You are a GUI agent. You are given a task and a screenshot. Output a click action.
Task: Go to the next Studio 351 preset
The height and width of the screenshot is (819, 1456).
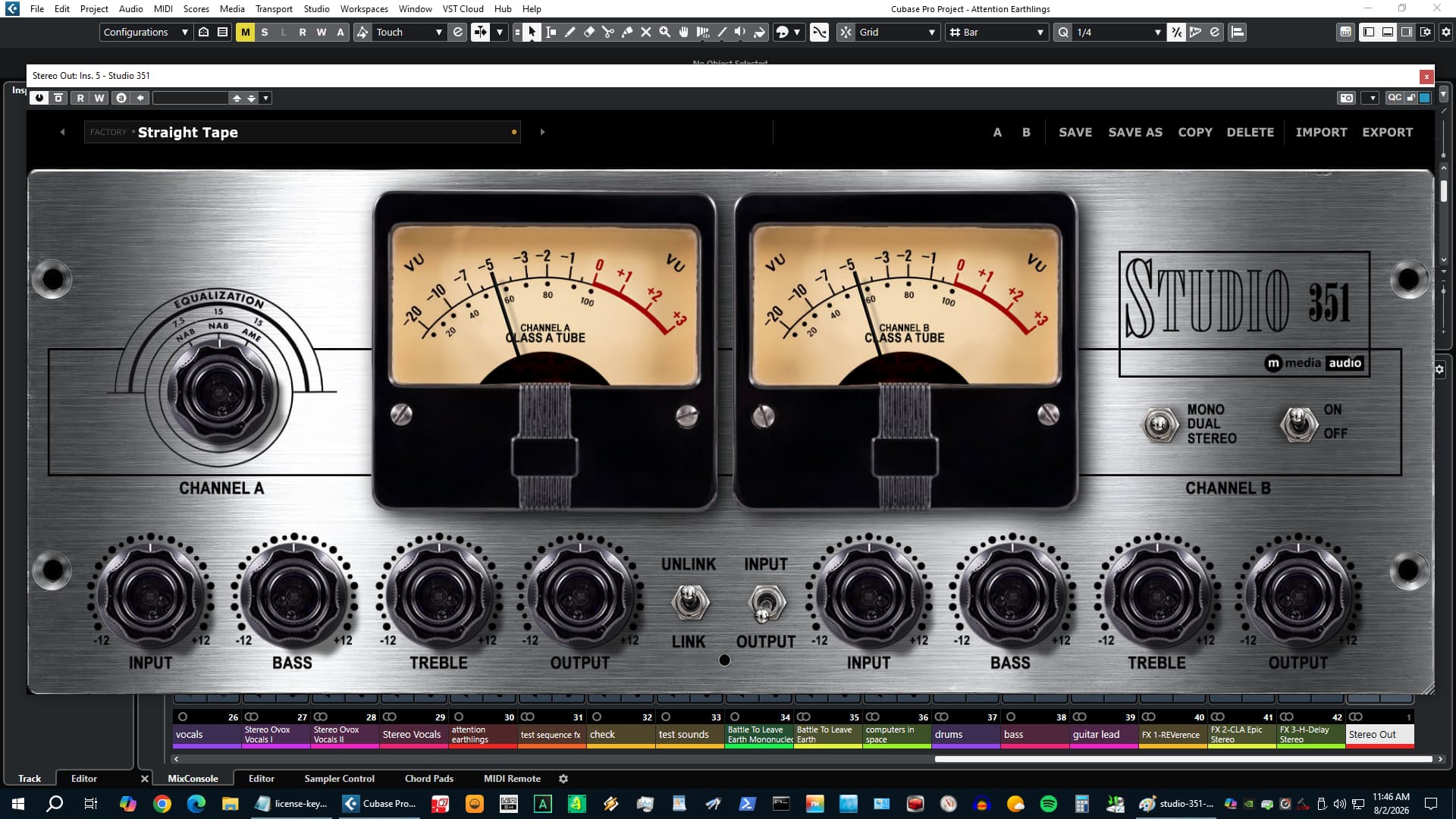542,132
